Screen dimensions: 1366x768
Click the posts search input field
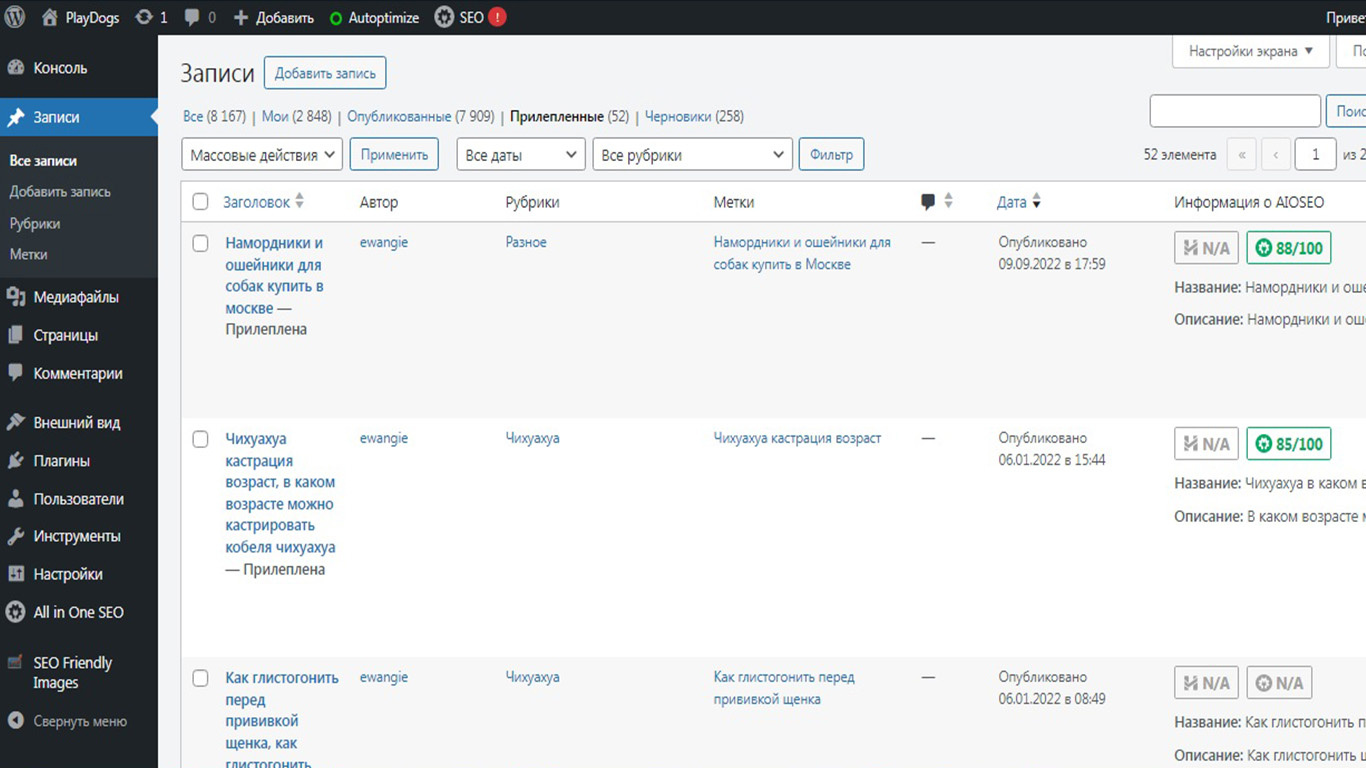(1235, 111)
